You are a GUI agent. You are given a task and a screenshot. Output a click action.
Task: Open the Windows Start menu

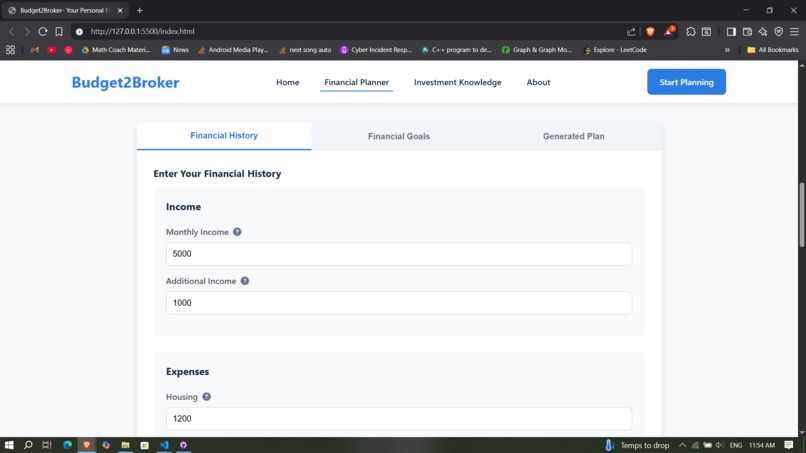tap(9, 445)
